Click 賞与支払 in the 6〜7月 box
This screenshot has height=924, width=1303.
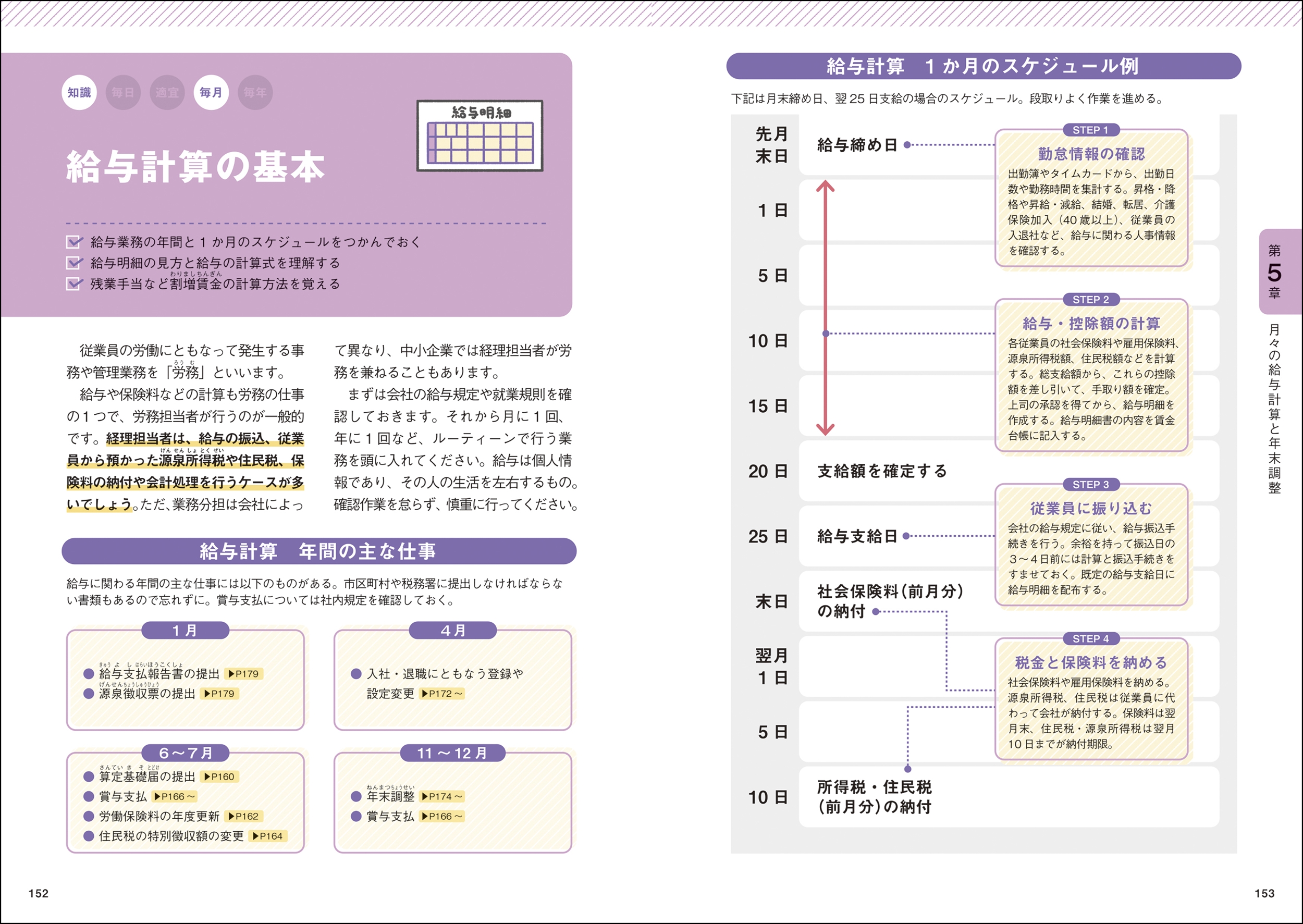pos(123,796)
